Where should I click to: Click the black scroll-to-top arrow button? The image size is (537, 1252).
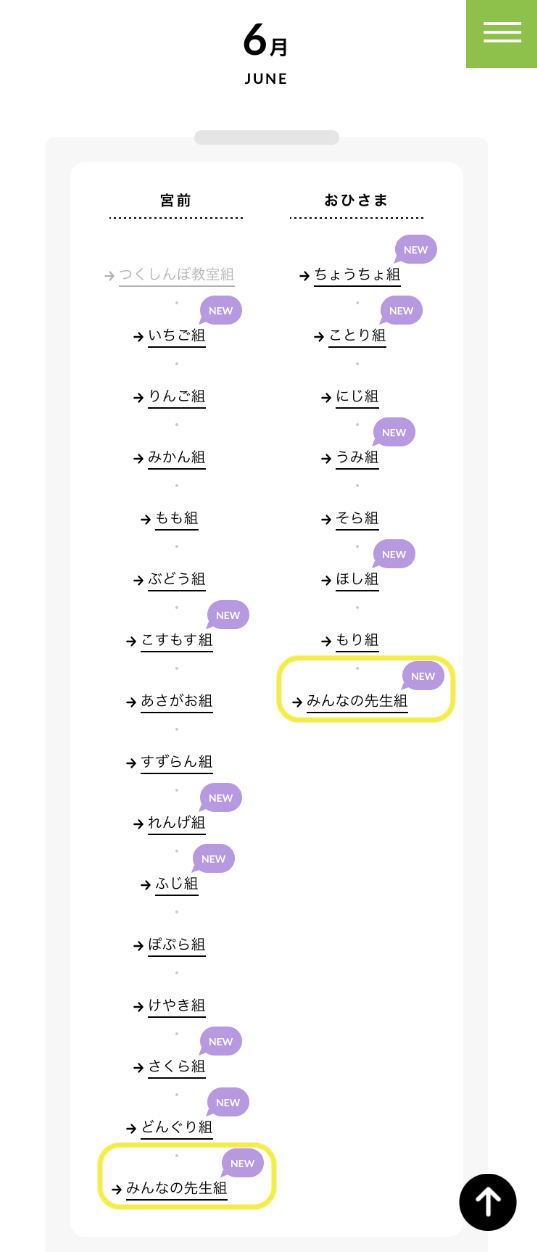click(488, 1202)
